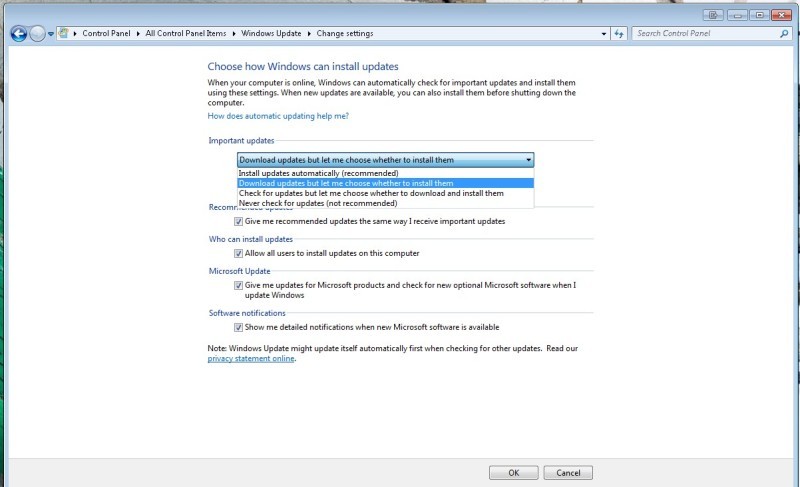Expand arrow after Windows Update breadcrumb
800x487 pixels.
coord(309,34)
